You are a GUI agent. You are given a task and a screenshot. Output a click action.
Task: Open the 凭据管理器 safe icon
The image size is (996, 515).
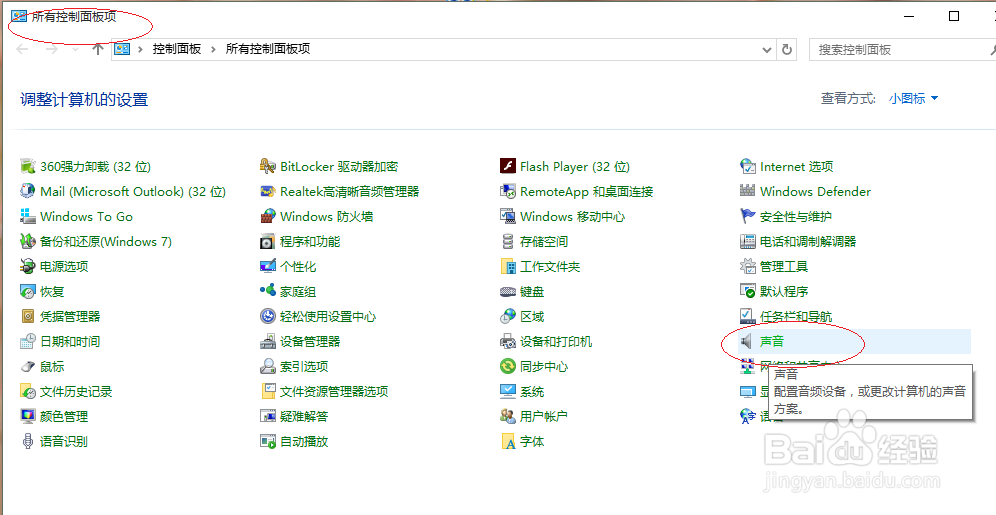27,316
